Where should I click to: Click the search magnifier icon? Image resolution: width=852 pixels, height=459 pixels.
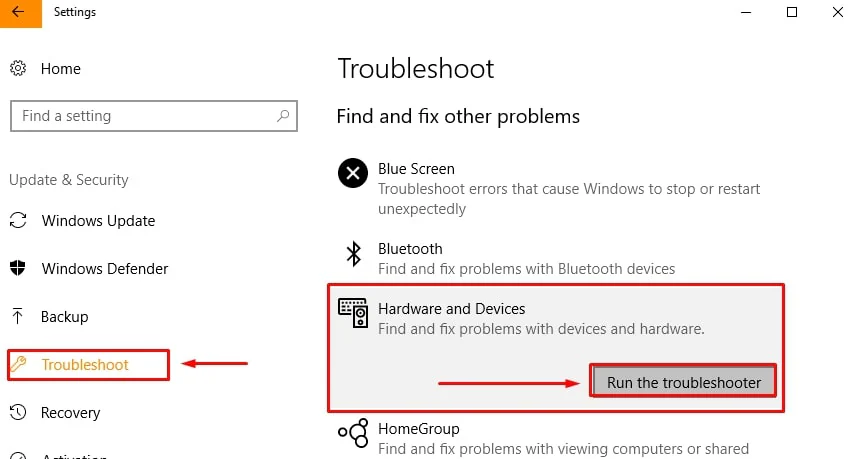click(283, 116)
